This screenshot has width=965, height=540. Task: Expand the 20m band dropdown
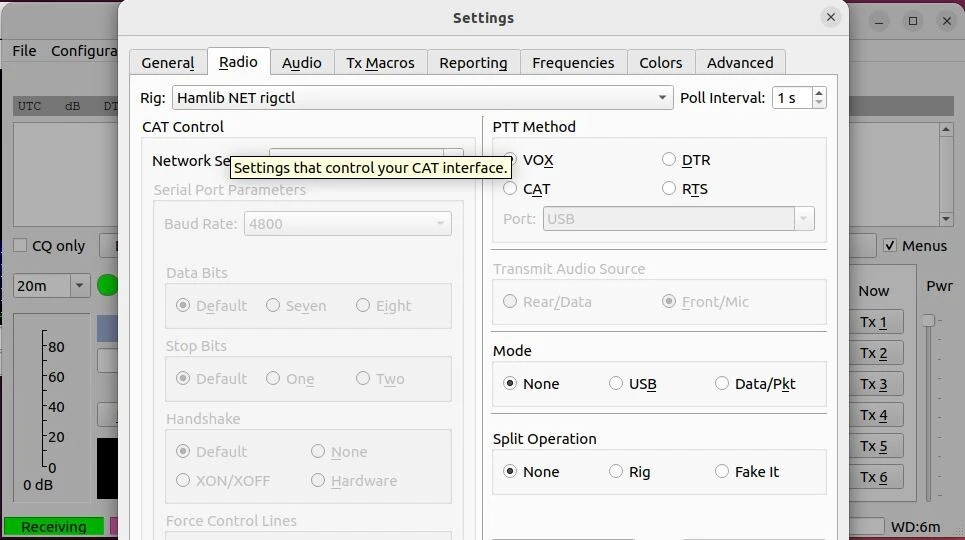click(x=79, y=286)
